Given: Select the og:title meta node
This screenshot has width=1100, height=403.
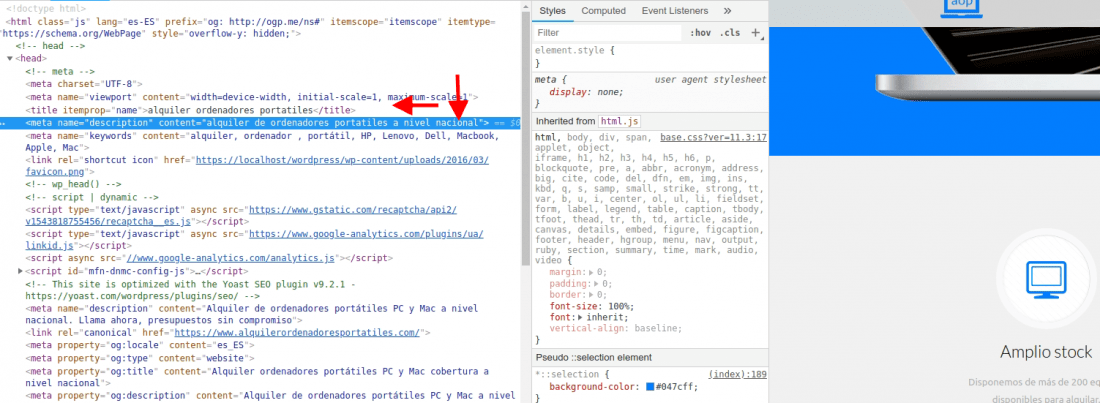Looking at the screenshot, I should [257, 377].
